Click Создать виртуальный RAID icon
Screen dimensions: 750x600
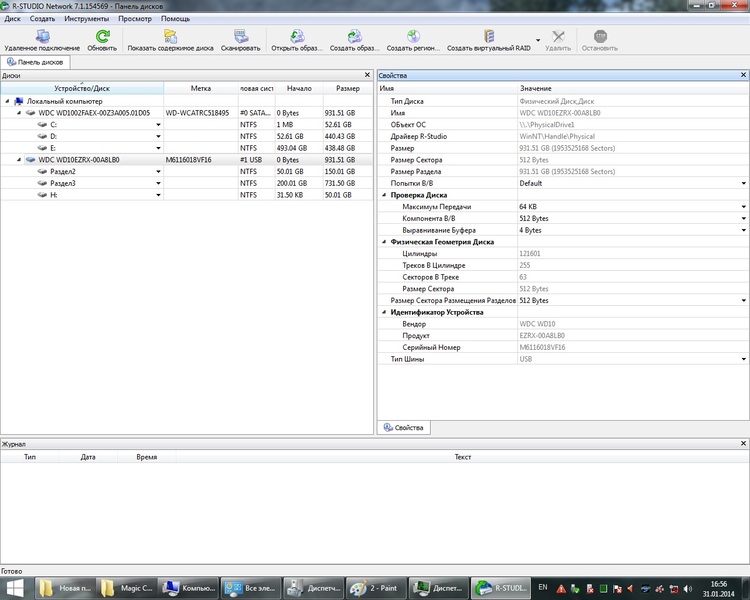click(488, 36)
